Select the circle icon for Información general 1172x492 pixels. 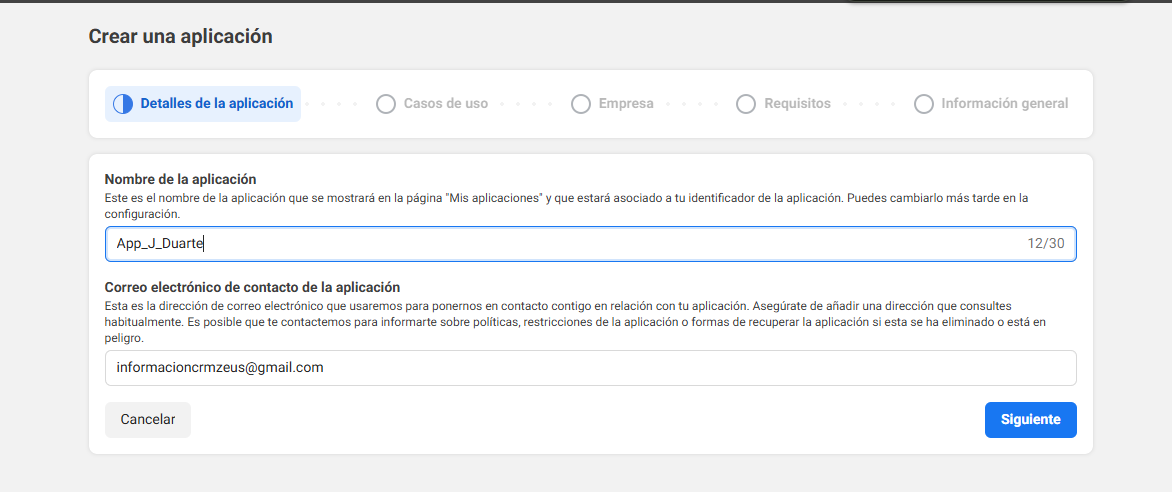(x=924, y=104)
